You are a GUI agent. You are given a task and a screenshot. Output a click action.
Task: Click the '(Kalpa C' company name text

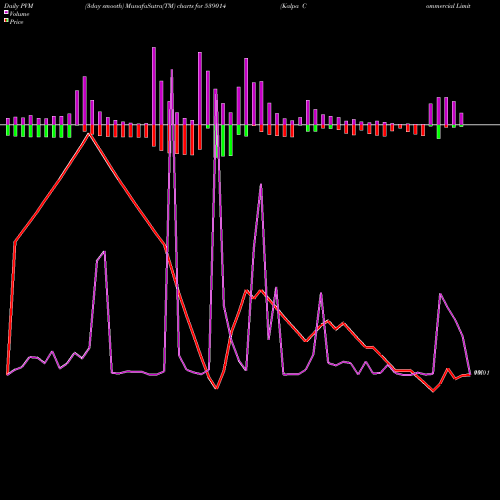pyautogui.click(x=293, y=6)
